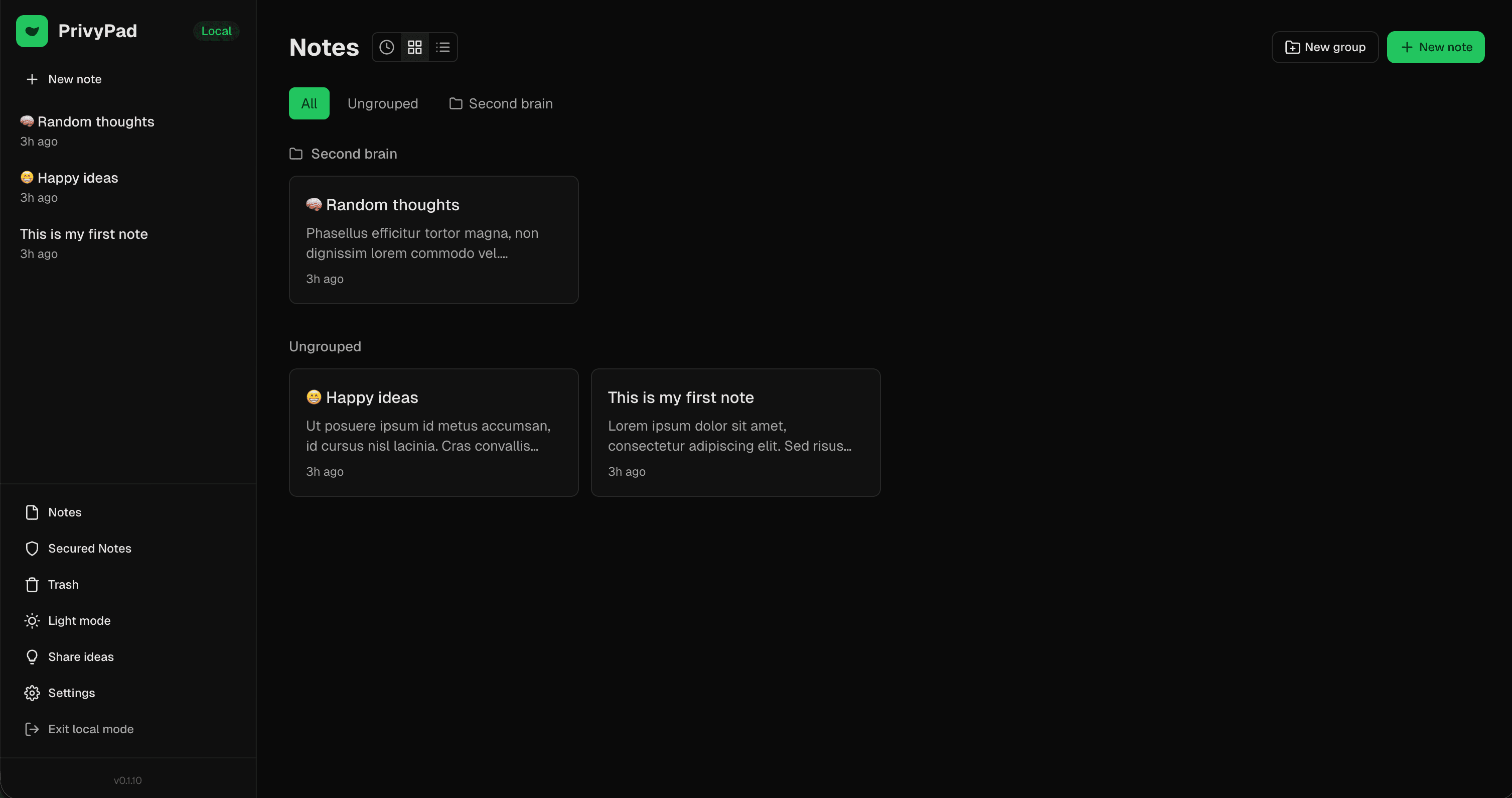The width and height of the screenshot is (1512, 798).
Task: Open the sort by time icon
Action: (386, 47)
